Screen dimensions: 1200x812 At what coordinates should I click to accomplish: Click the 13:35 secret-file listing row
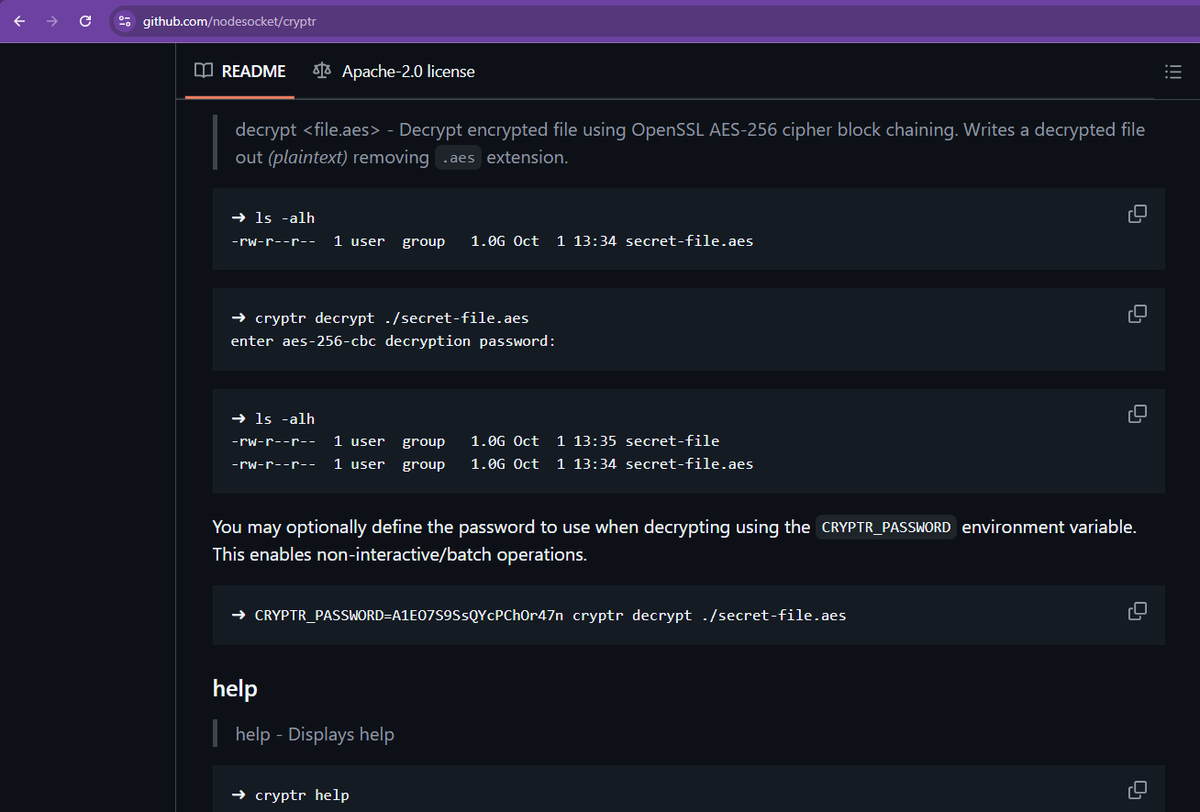coord(475,441)
